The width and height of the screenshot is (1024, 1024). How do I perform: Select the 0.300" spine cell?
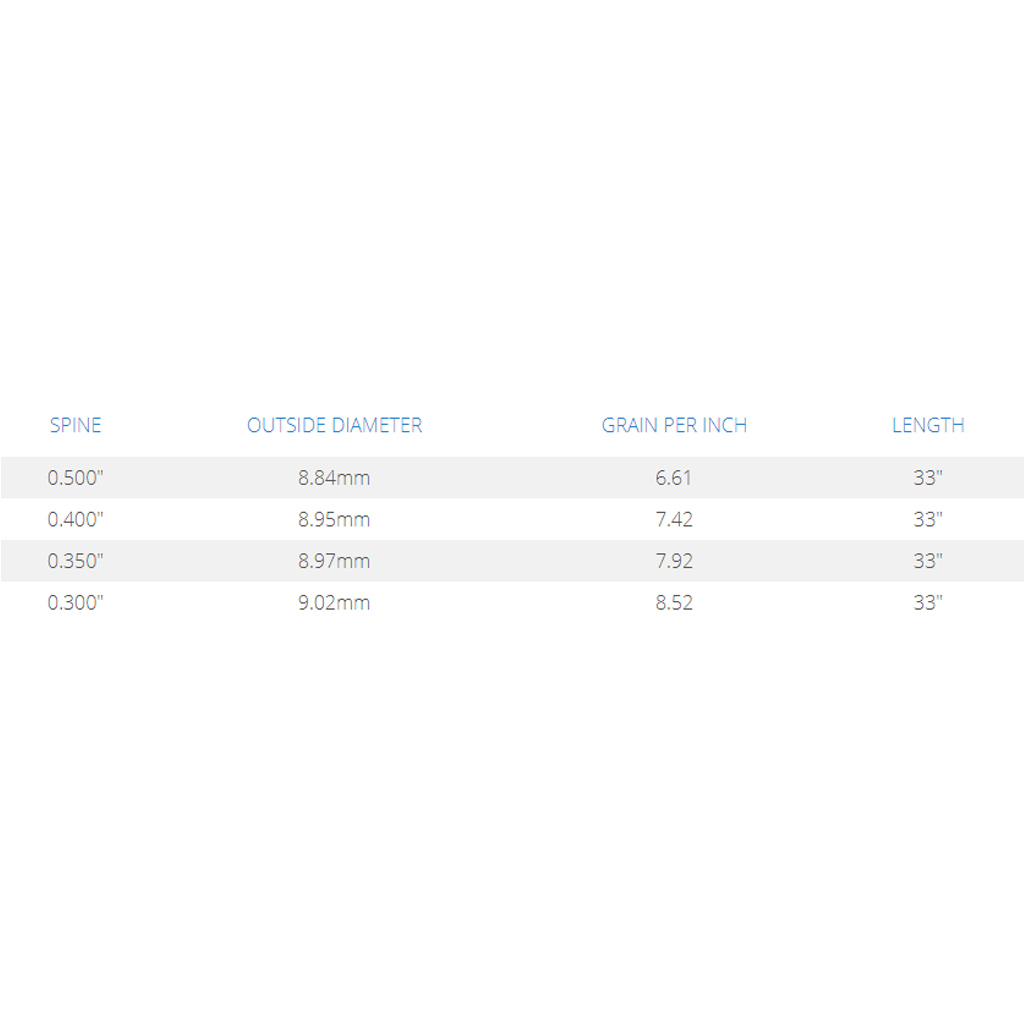coord(76,602)
